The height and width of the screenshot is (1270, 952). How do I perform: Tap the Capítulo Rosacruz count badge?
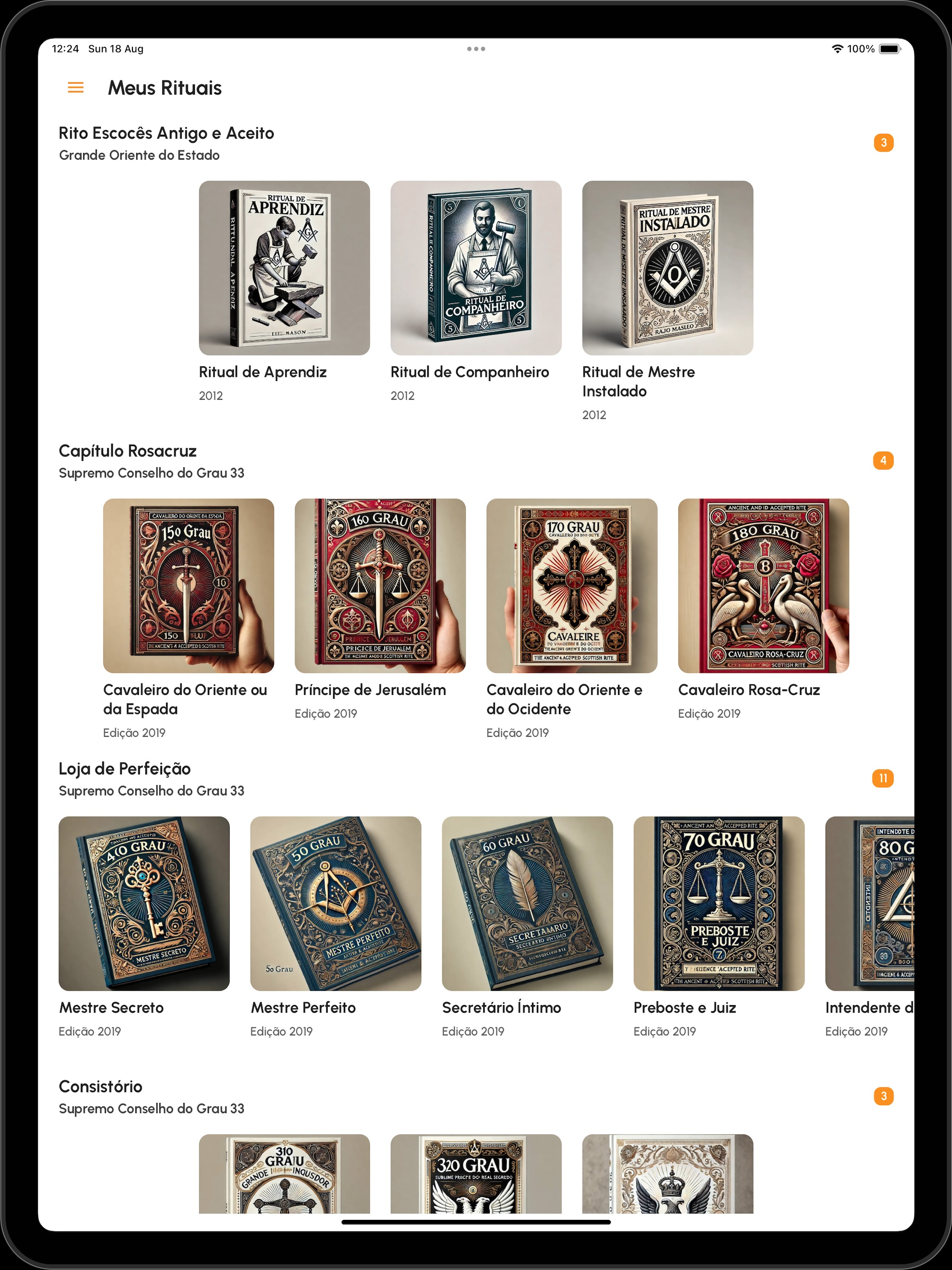pos(884,460)
